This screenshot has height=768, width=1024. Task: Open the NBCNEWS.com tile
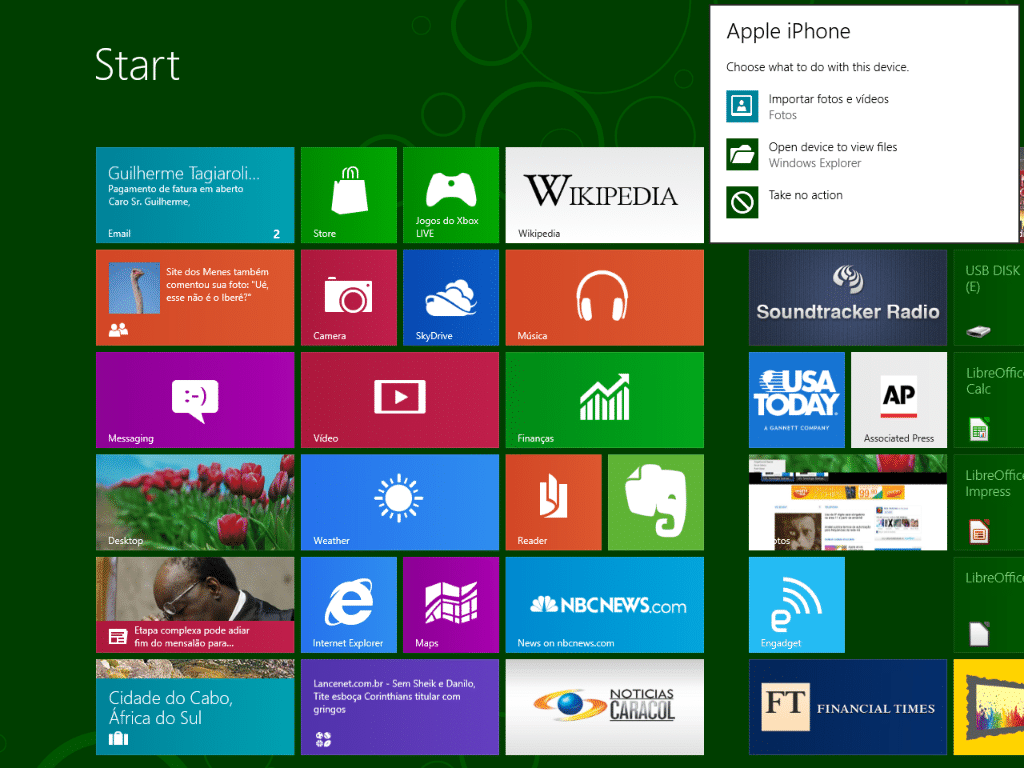pyautogui.click(x=604, y=604)
